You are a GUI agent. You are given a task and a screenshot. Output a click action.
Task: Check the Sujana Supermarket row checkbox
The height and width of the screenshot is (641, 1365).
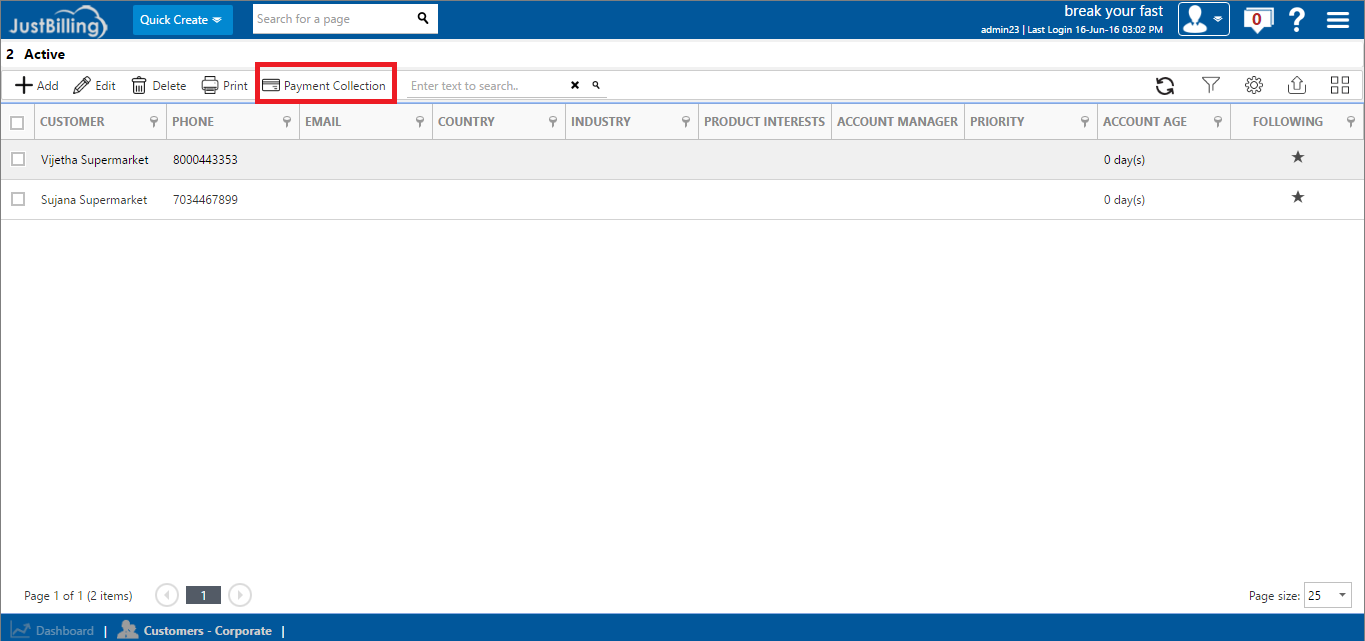tap(17, 199)
